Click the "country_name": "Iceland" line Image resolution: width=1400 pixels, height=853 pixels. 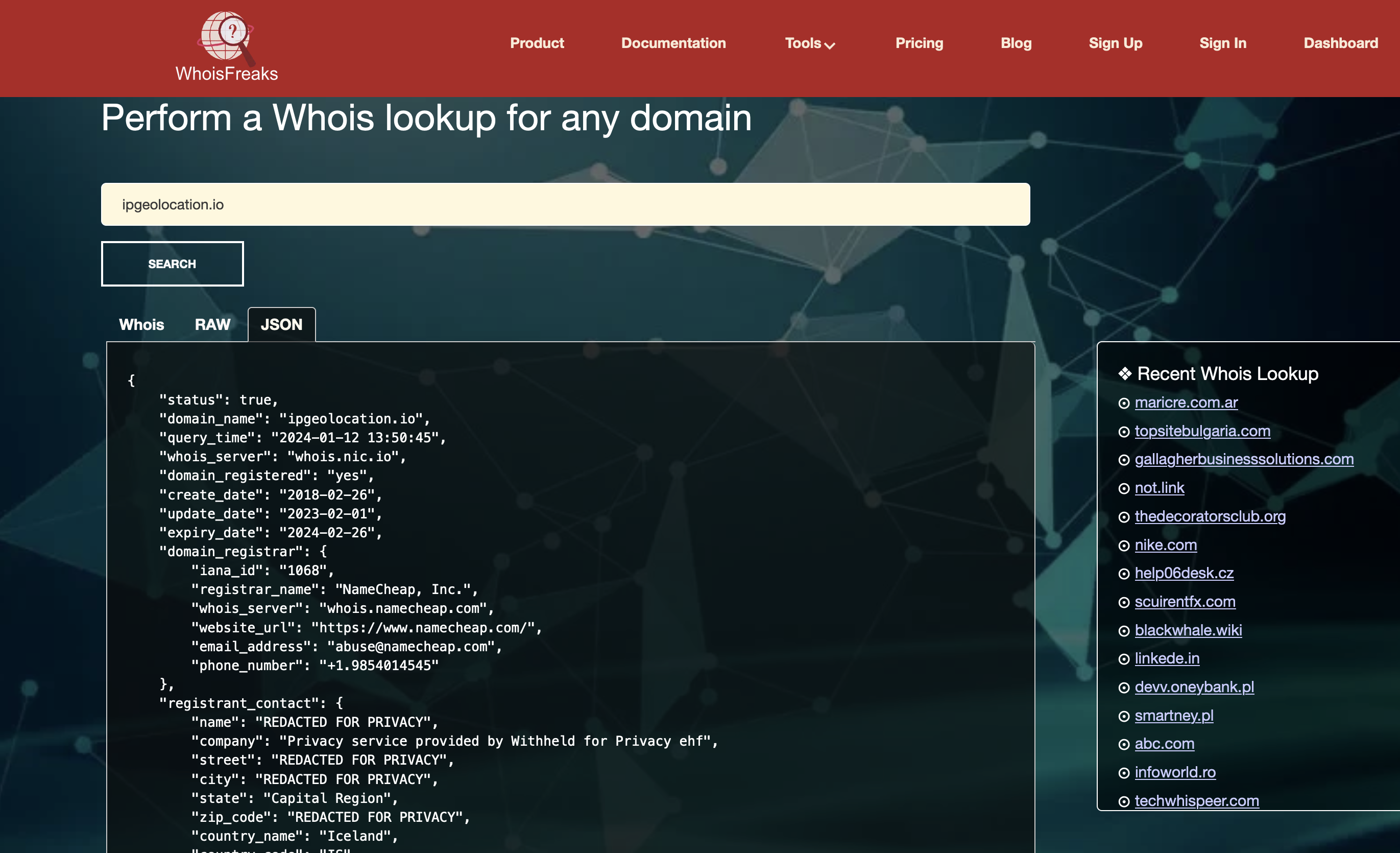tap(294, 836)
